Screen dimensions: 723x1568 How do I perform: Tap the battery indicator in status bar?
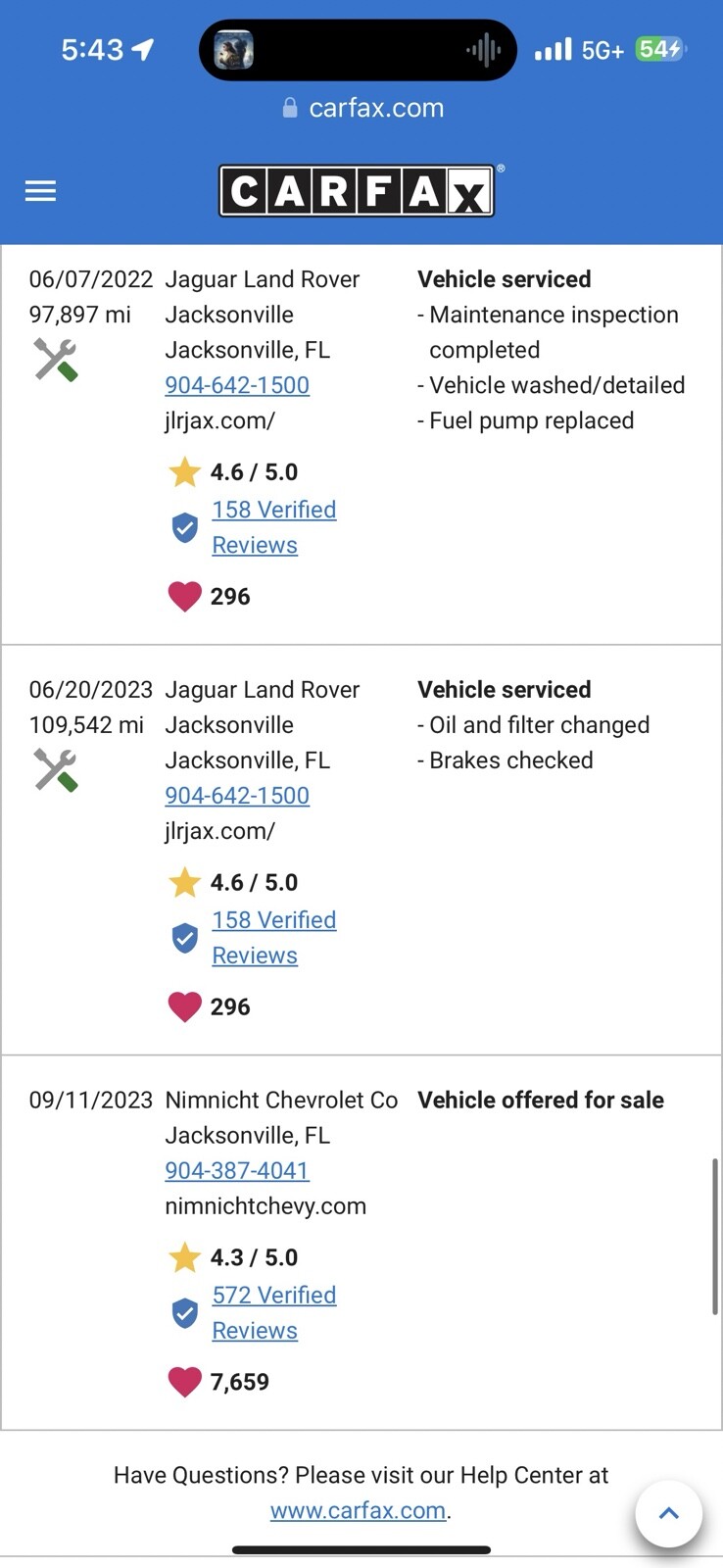pos(659,49)
